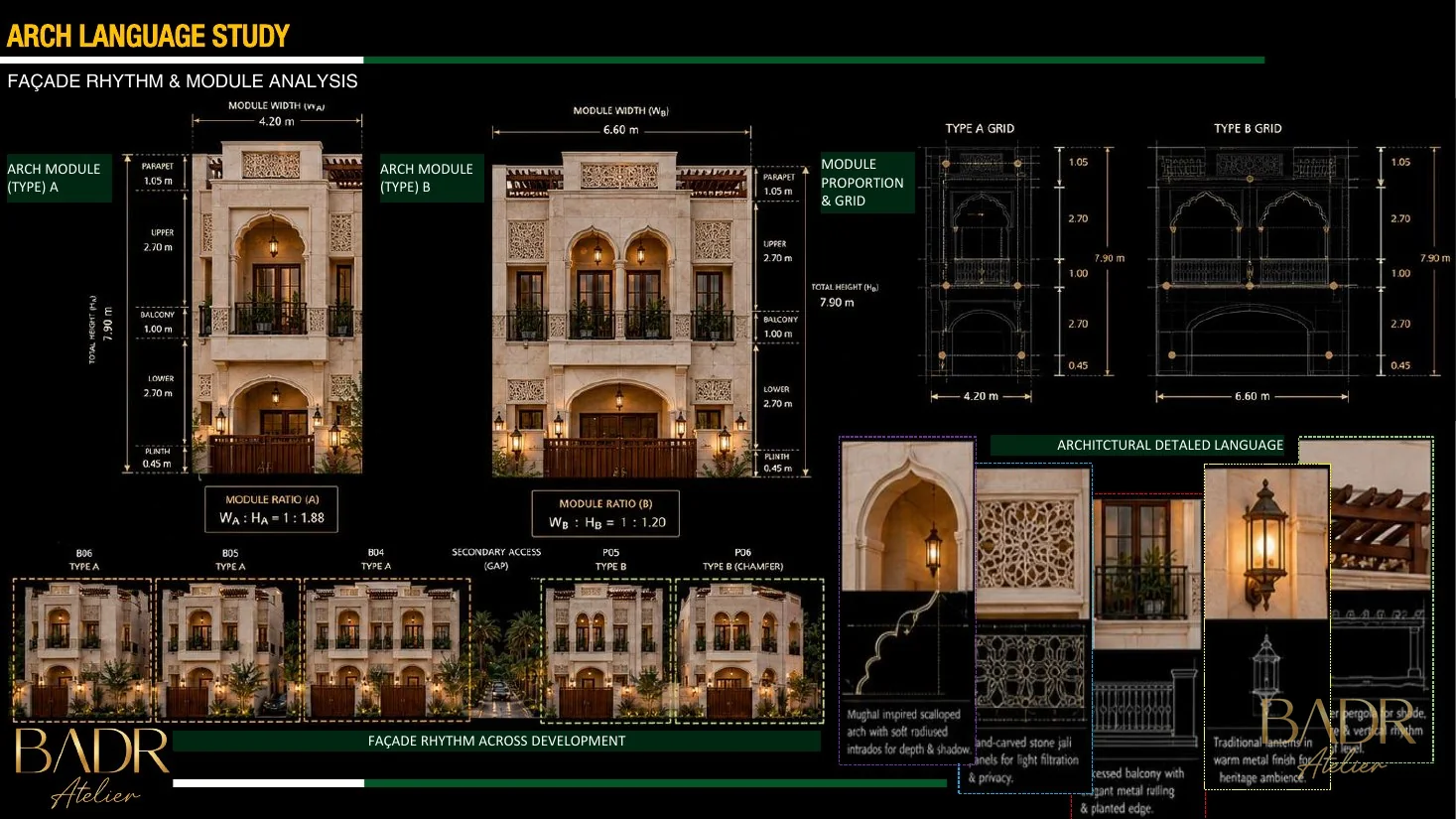Select the FAÇADE RHYTHM & MODULE ANALYSIS subtitle
Screen dimensions: 1456x819
click(x=183, y=81)
